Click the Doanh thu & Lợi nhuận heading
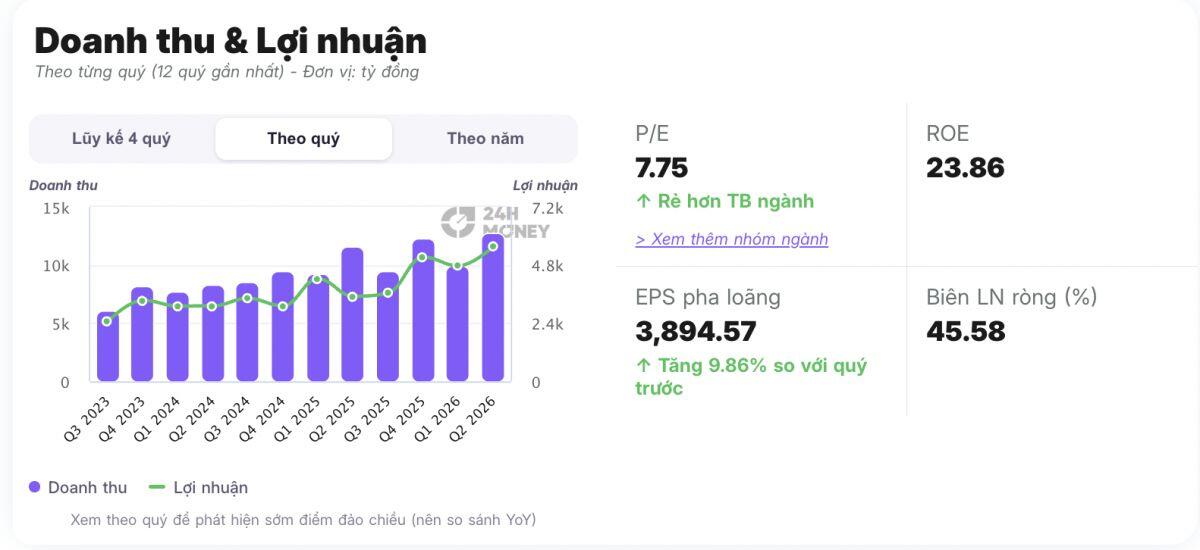Image resolution: width=1200 pixels, height=550 pixels. [x=231, y=40]
